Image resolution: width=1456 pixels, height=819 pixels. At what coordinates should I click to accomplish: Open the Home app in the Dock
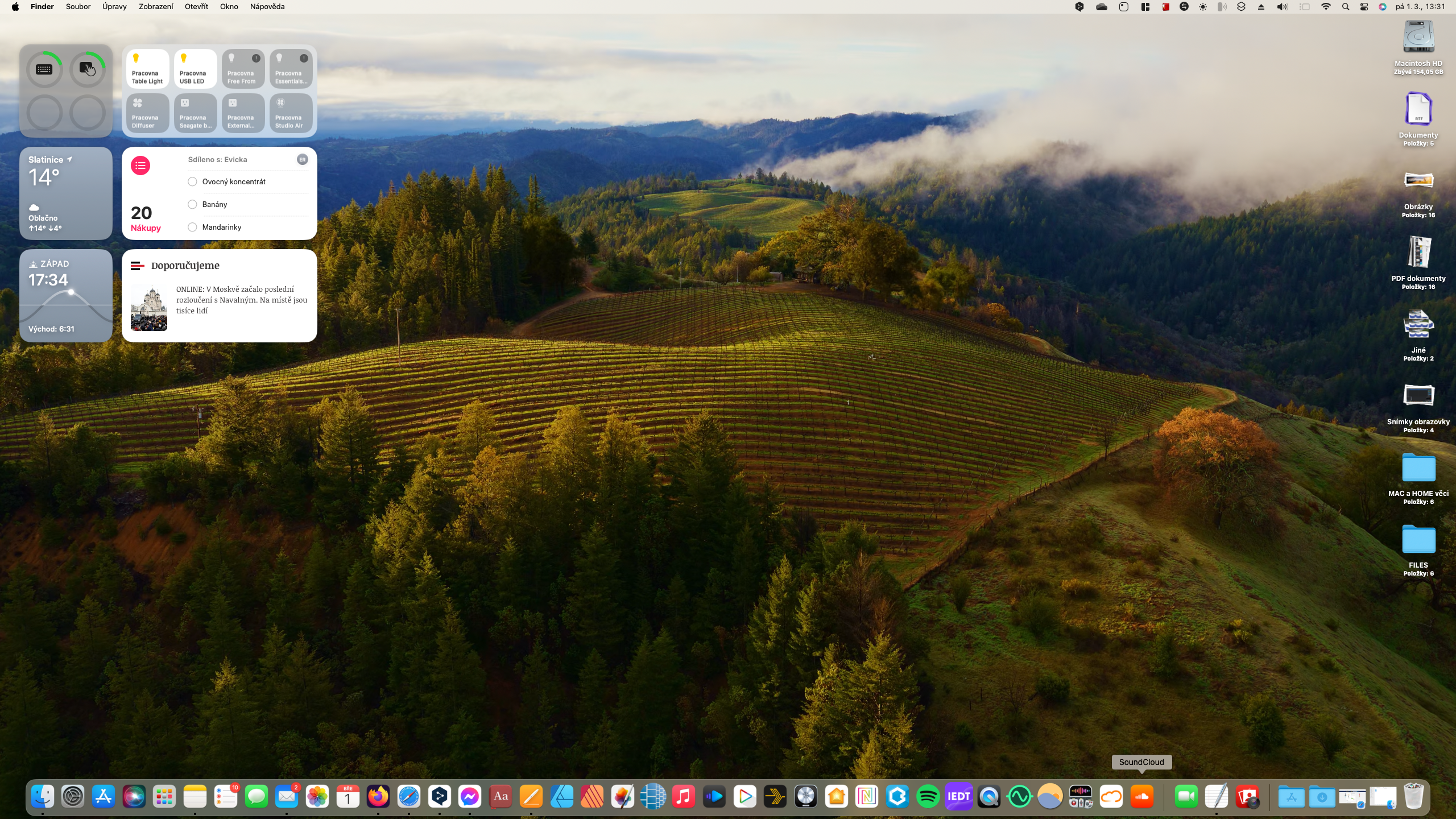(836, 796)
